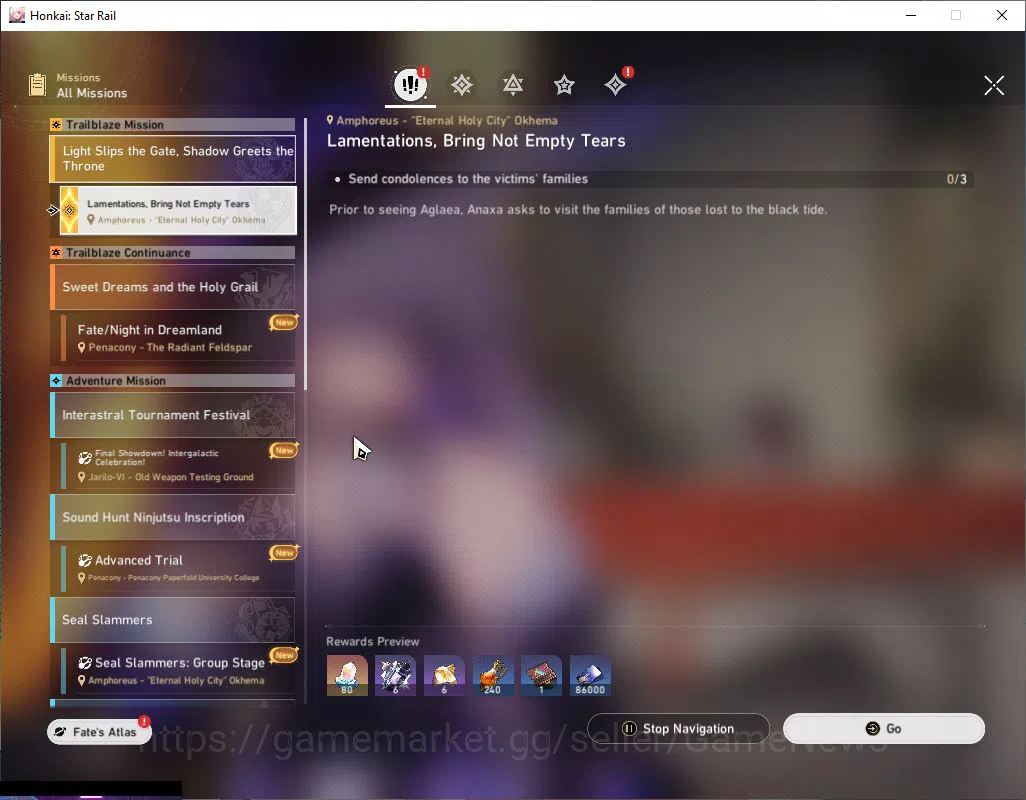Select the Advanced Trial mission
The image size is (1026, 800).
coord(178,568)
